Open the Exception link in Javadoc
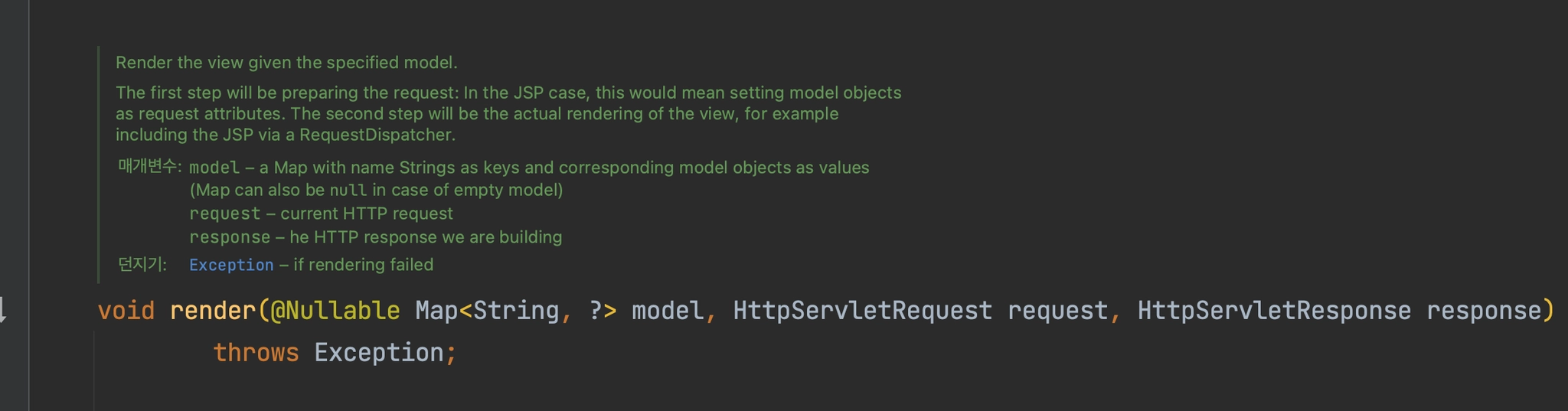Image resolution: width=1568 pixels, height=411 pixels. [x=231, y=265]
